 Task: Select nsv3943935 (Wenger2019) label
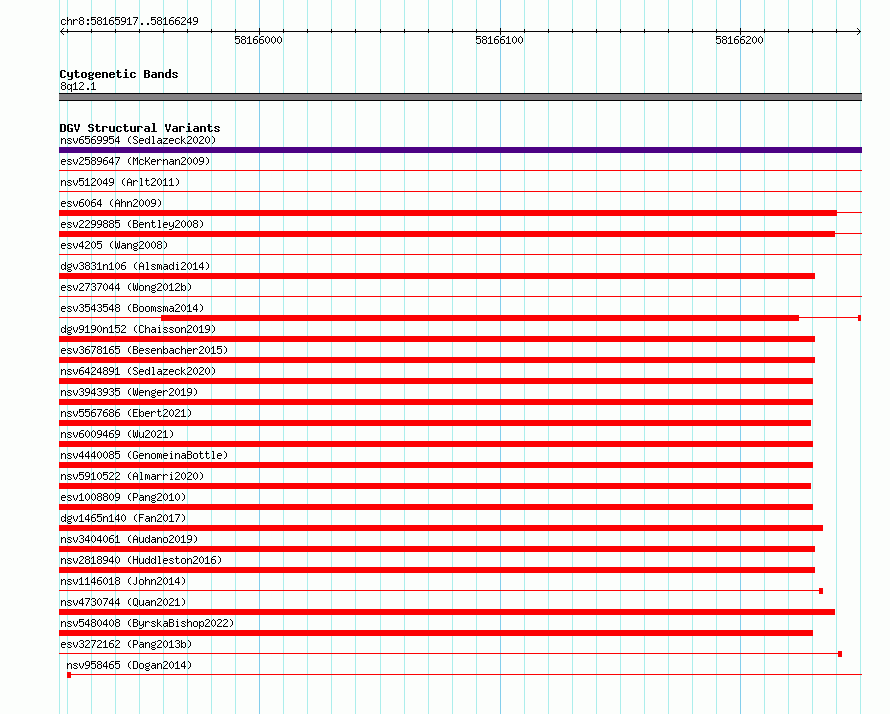[129, 392]
